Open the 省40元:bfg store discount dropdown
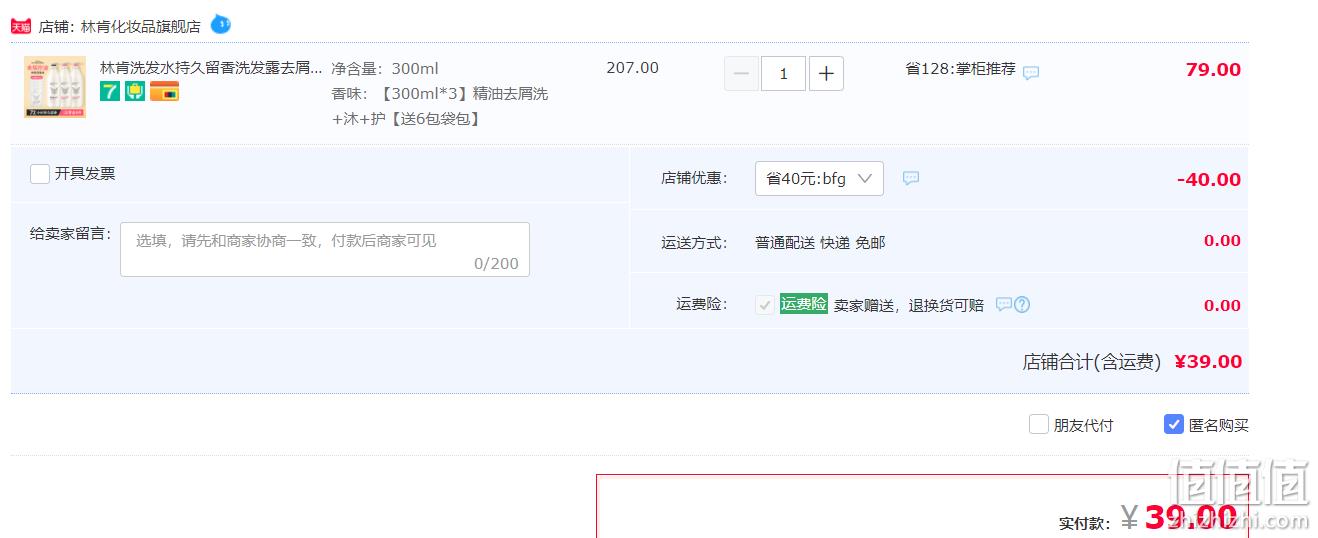 pos(819,179)
